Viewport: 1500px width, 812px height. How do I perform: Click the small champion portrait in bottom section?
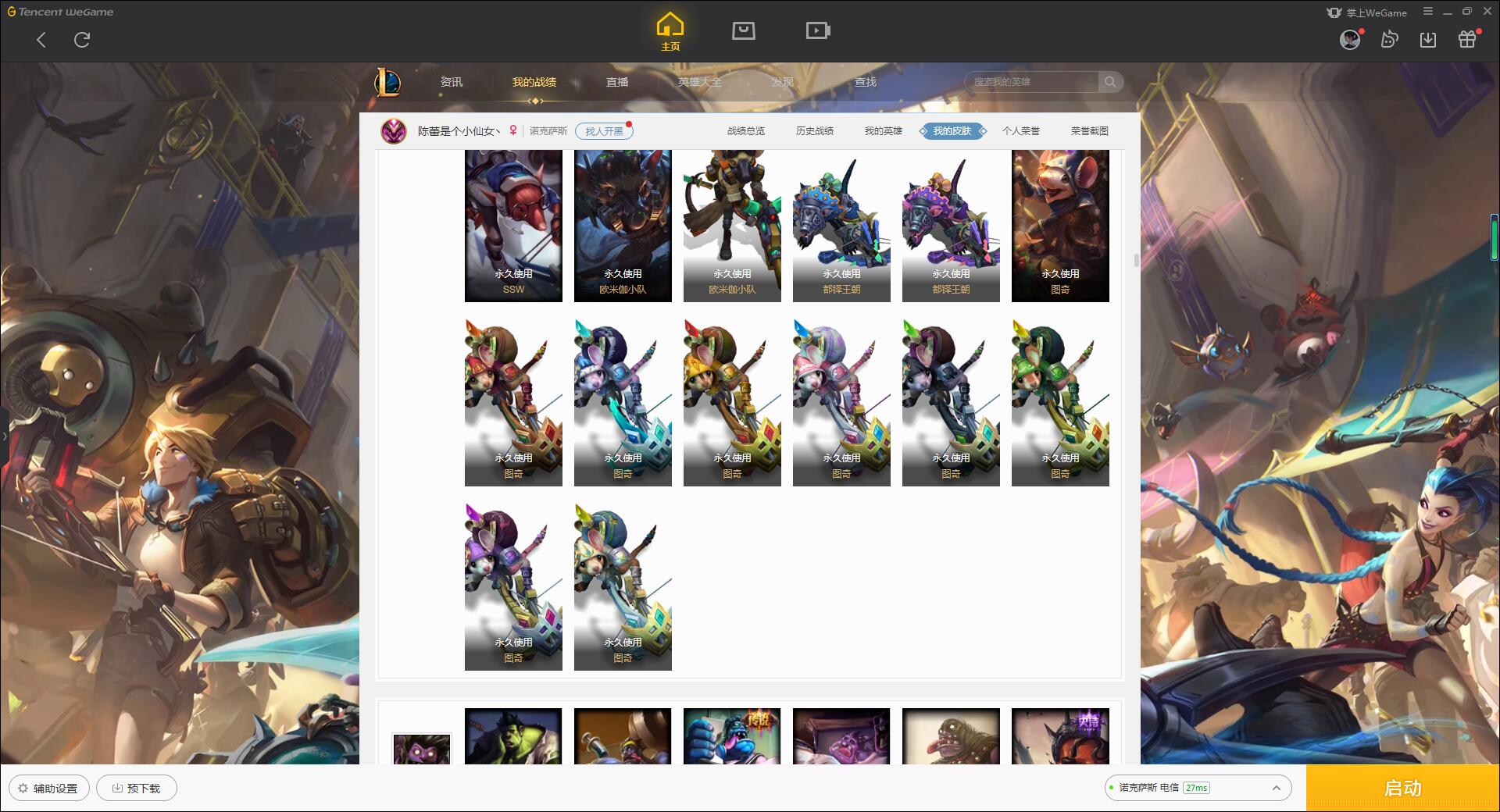click(x=422, y=749)
